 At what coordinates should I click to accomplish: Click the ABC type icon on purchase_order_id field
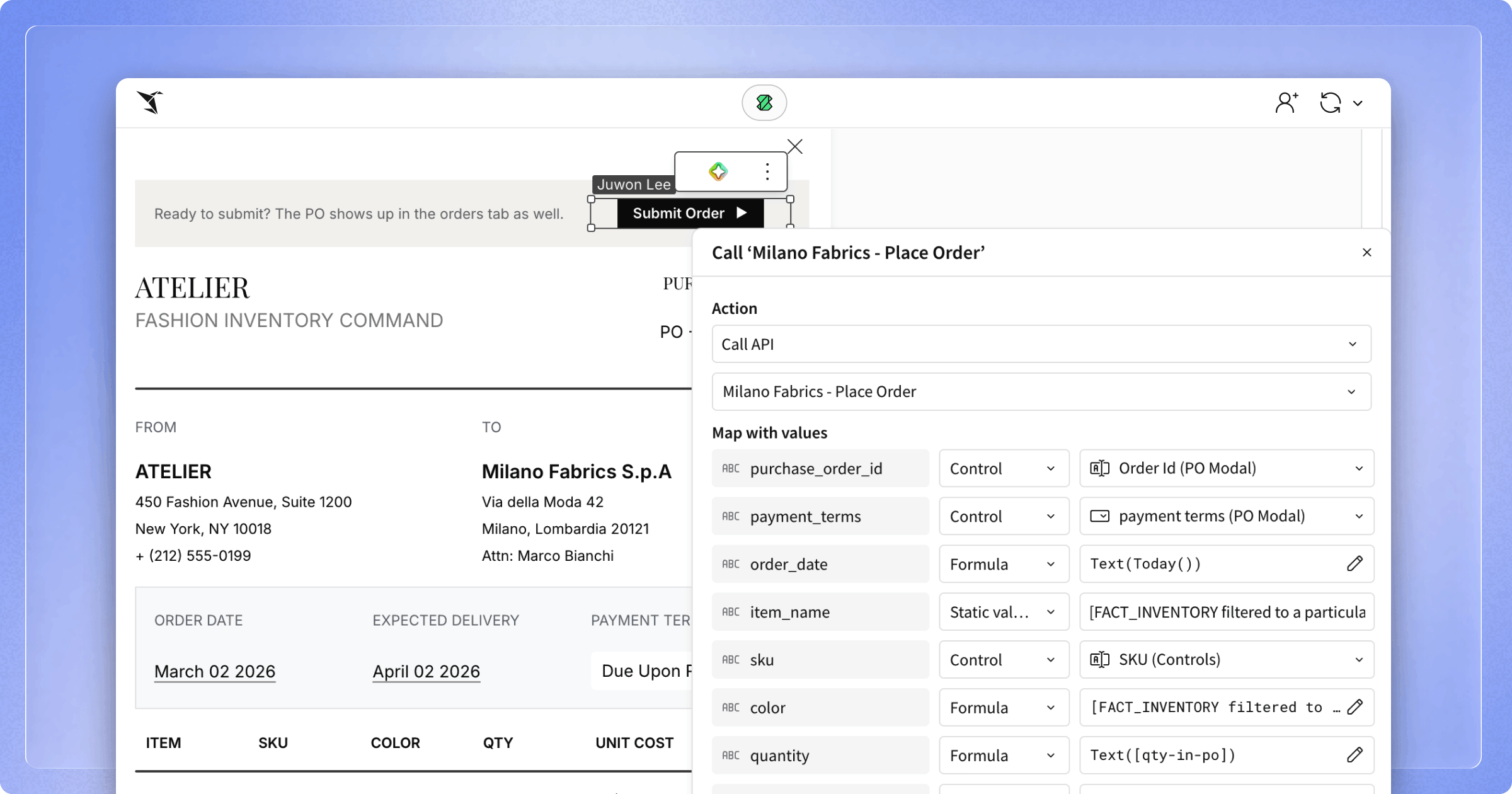pos(731,468)
